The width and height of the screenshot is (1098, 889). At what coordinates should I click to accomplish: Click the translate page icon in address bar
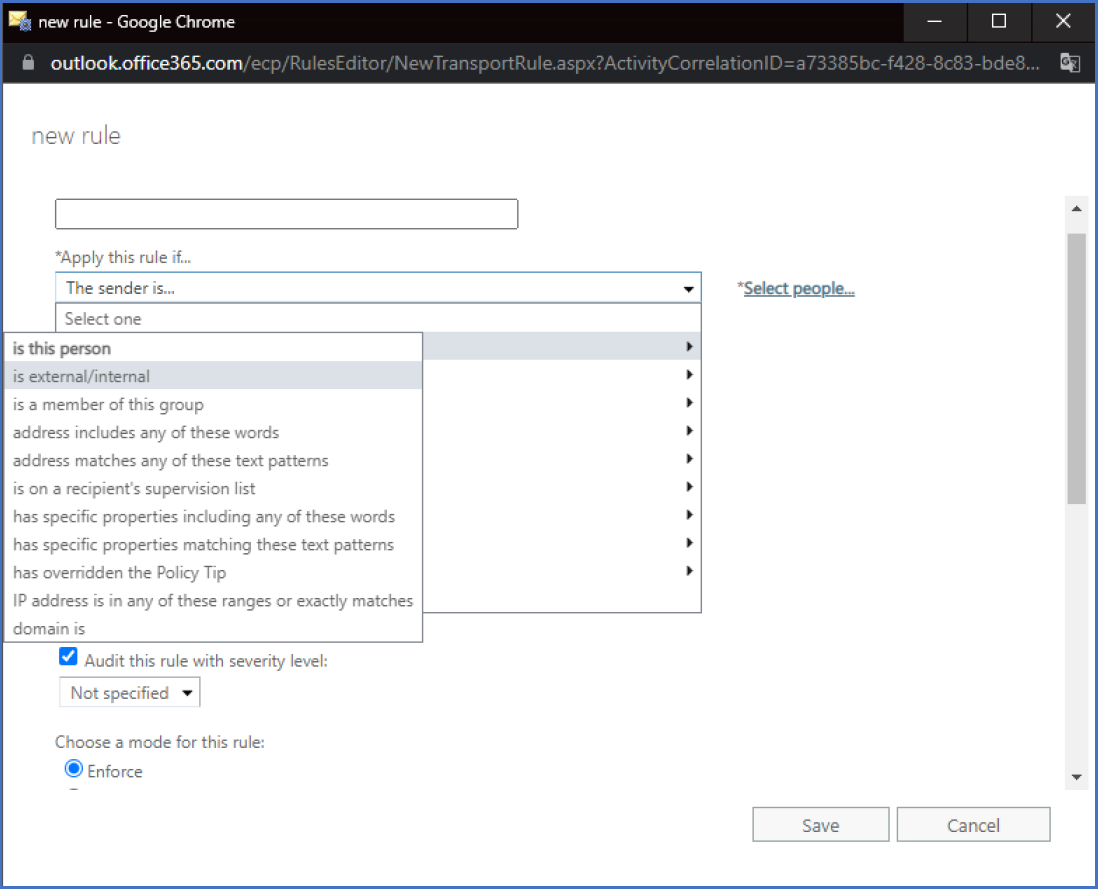(1069, 63)
